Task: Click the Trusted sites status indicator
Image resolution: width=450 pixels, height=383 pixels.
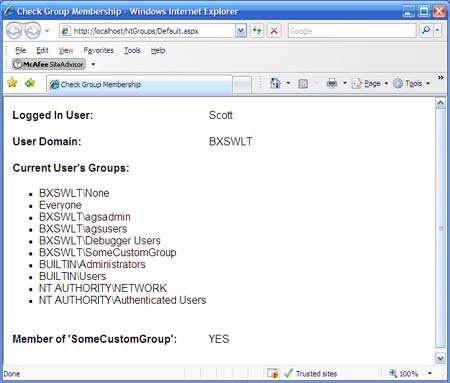Action: click(x=310, y=374)
